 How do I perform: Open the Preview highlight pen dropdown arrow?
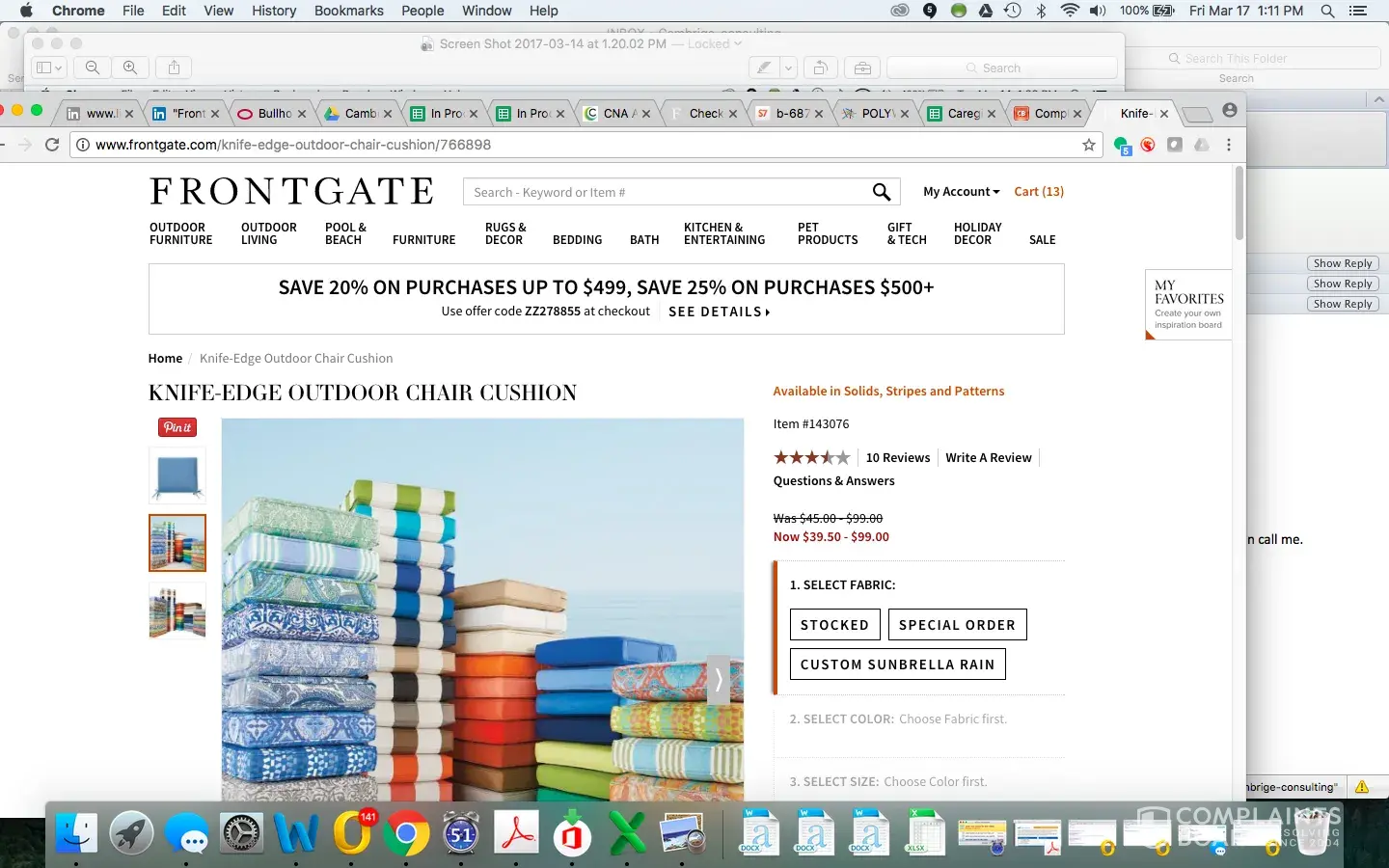coord(788,68)
